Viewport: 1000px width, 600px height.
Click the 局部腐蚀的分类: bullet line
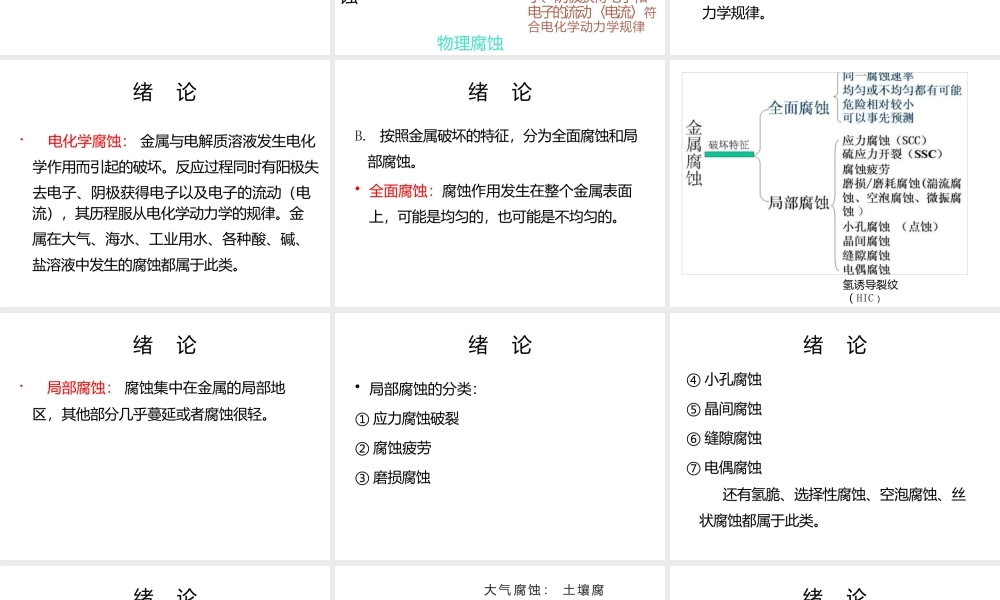423,389
